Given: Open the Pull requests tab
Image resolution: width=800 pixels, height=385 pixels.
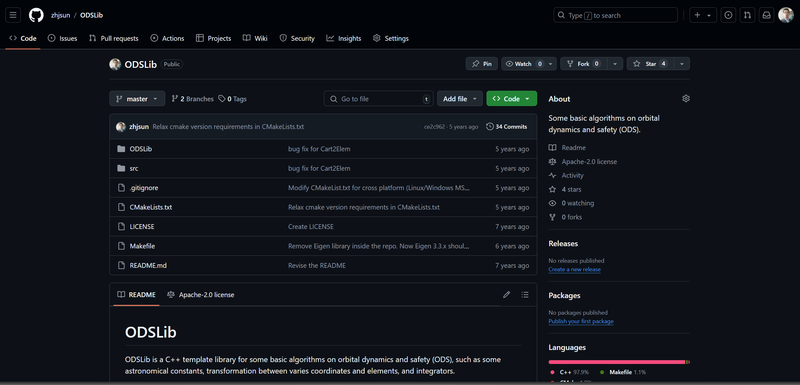Looking at the screenshot, I should click(113, 38).
